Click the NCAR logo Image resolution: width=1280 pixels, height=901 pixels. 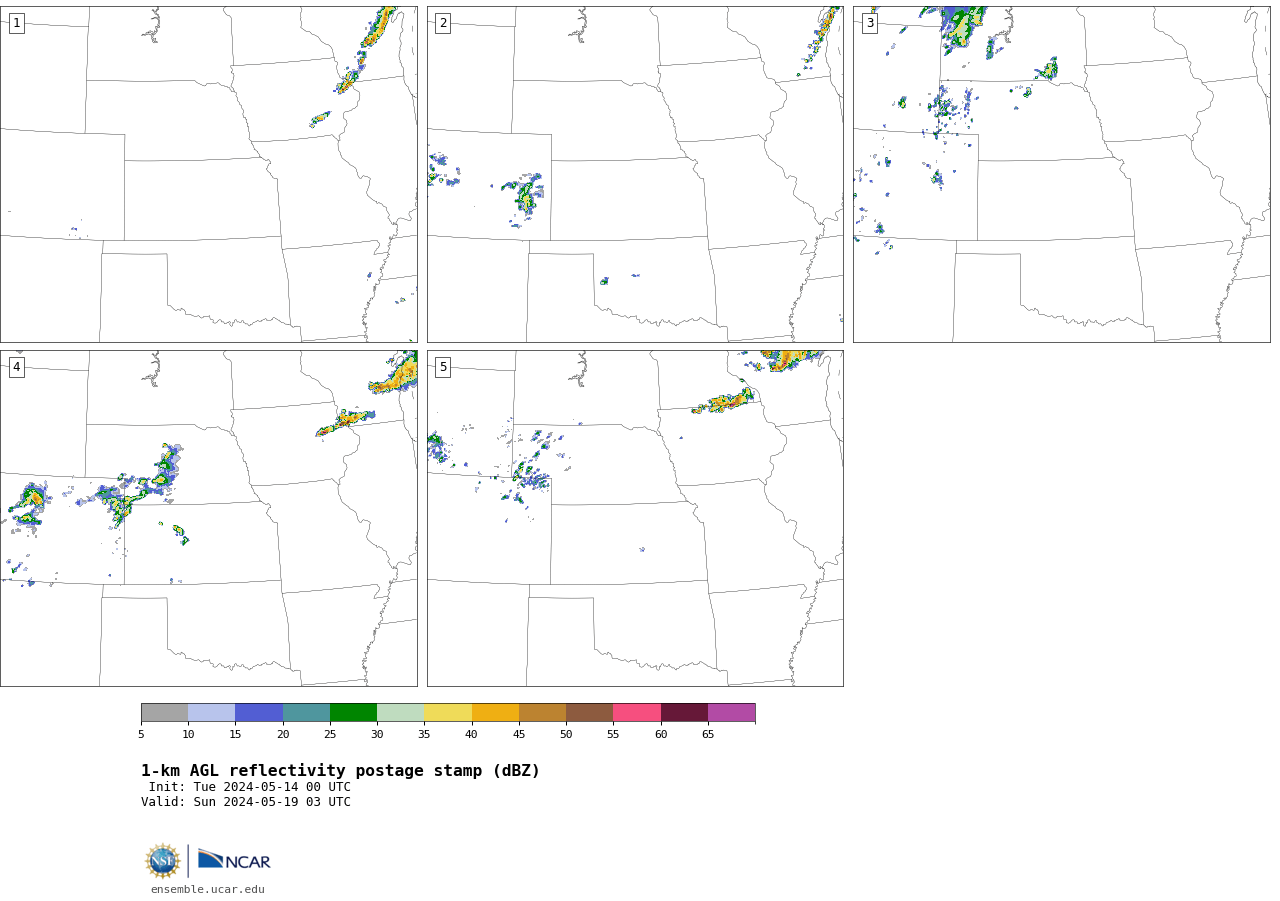coord(234,861)
